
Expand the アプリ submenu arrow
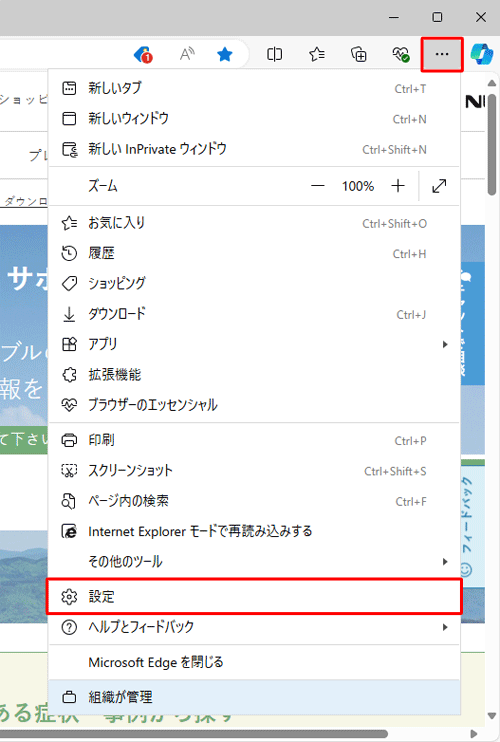(445, 344)
